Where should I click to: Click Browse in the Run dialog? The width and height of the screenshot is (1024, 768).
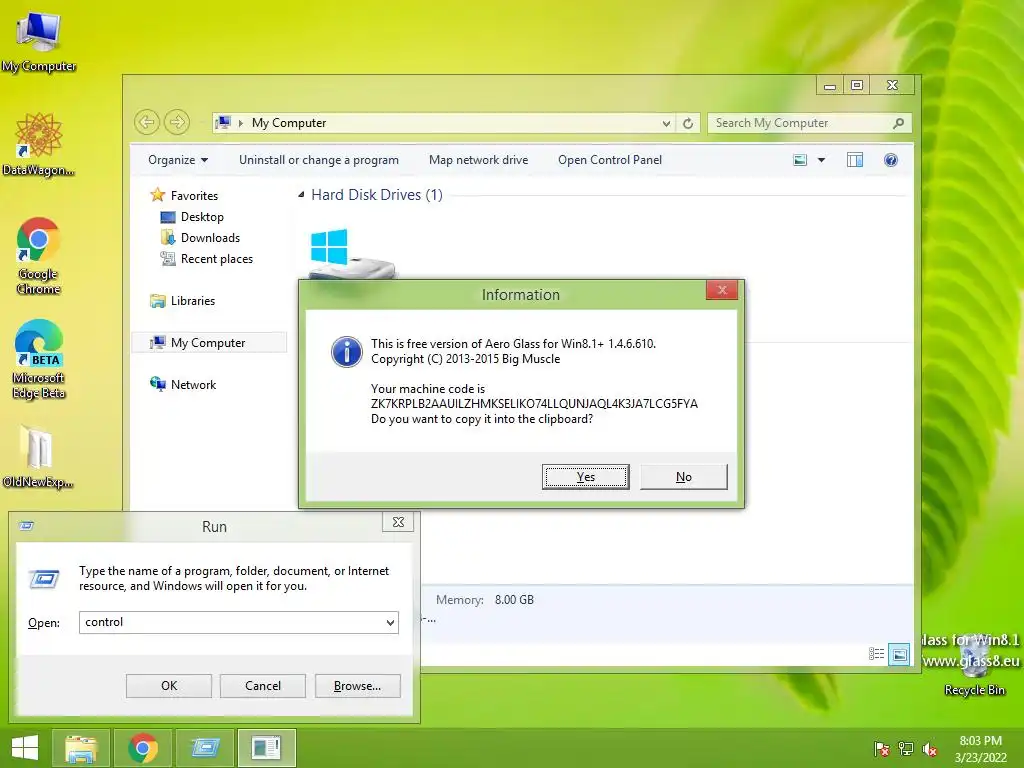tap(357, 686)
